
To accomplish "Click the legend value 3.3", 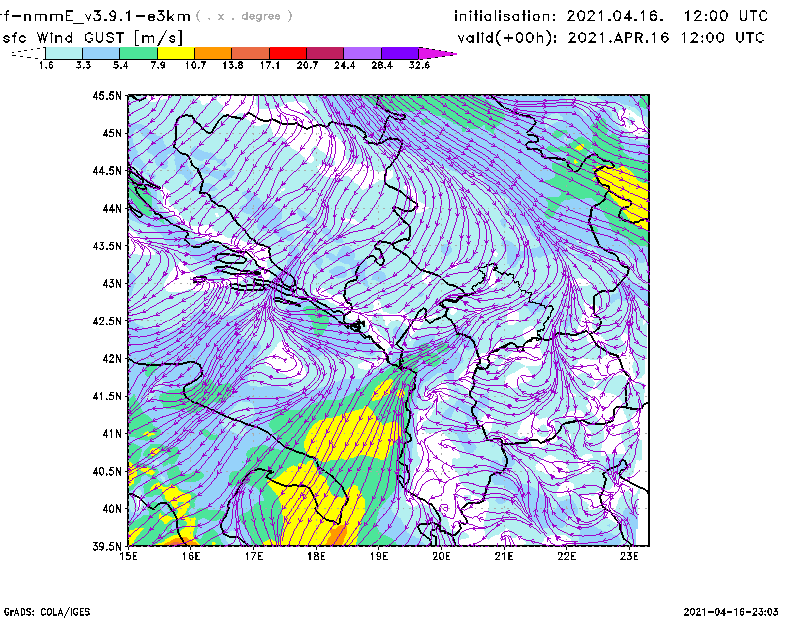I will [83, 65].
